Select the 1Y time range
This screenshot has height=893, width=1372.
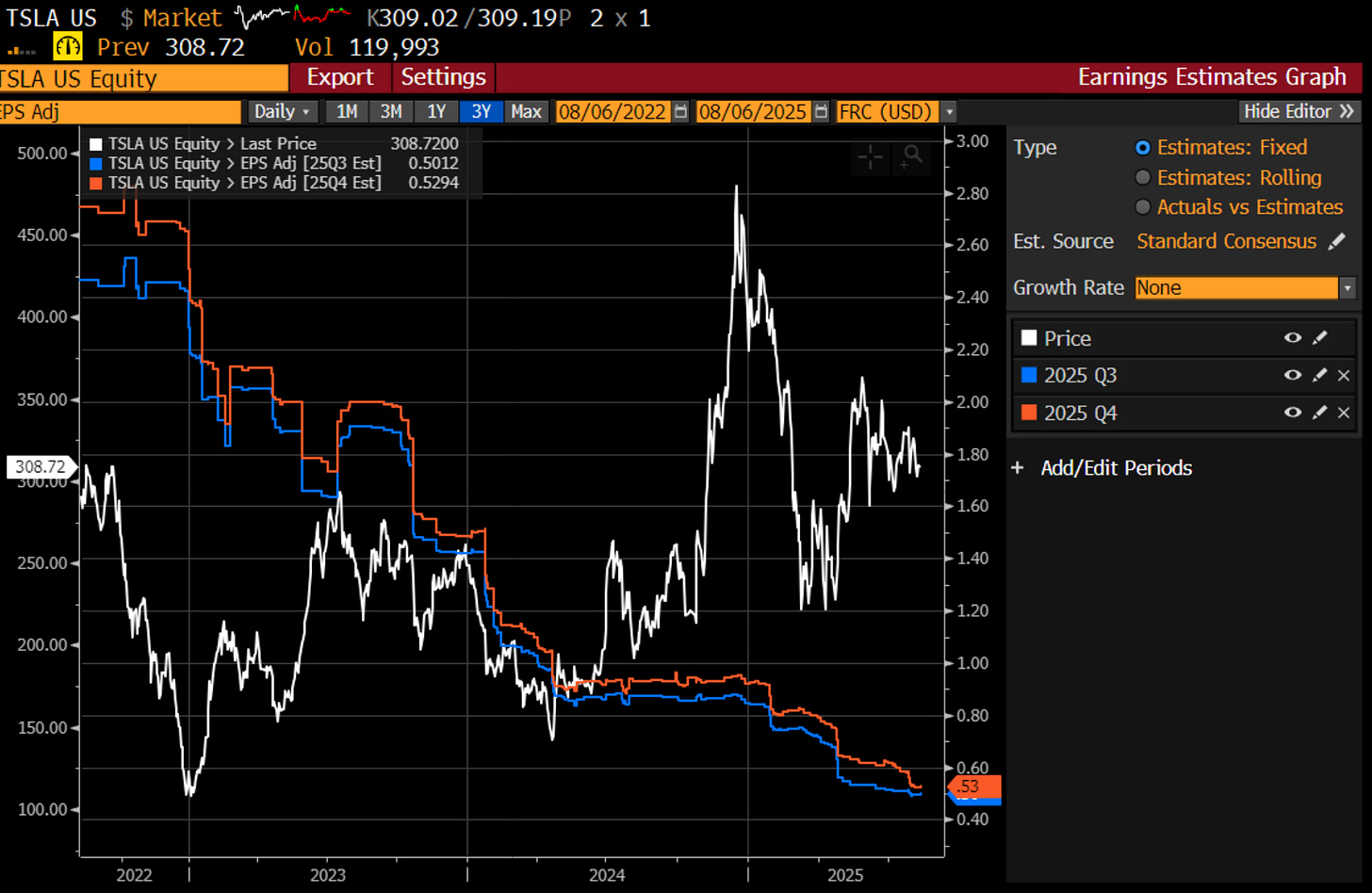point(436,111)
